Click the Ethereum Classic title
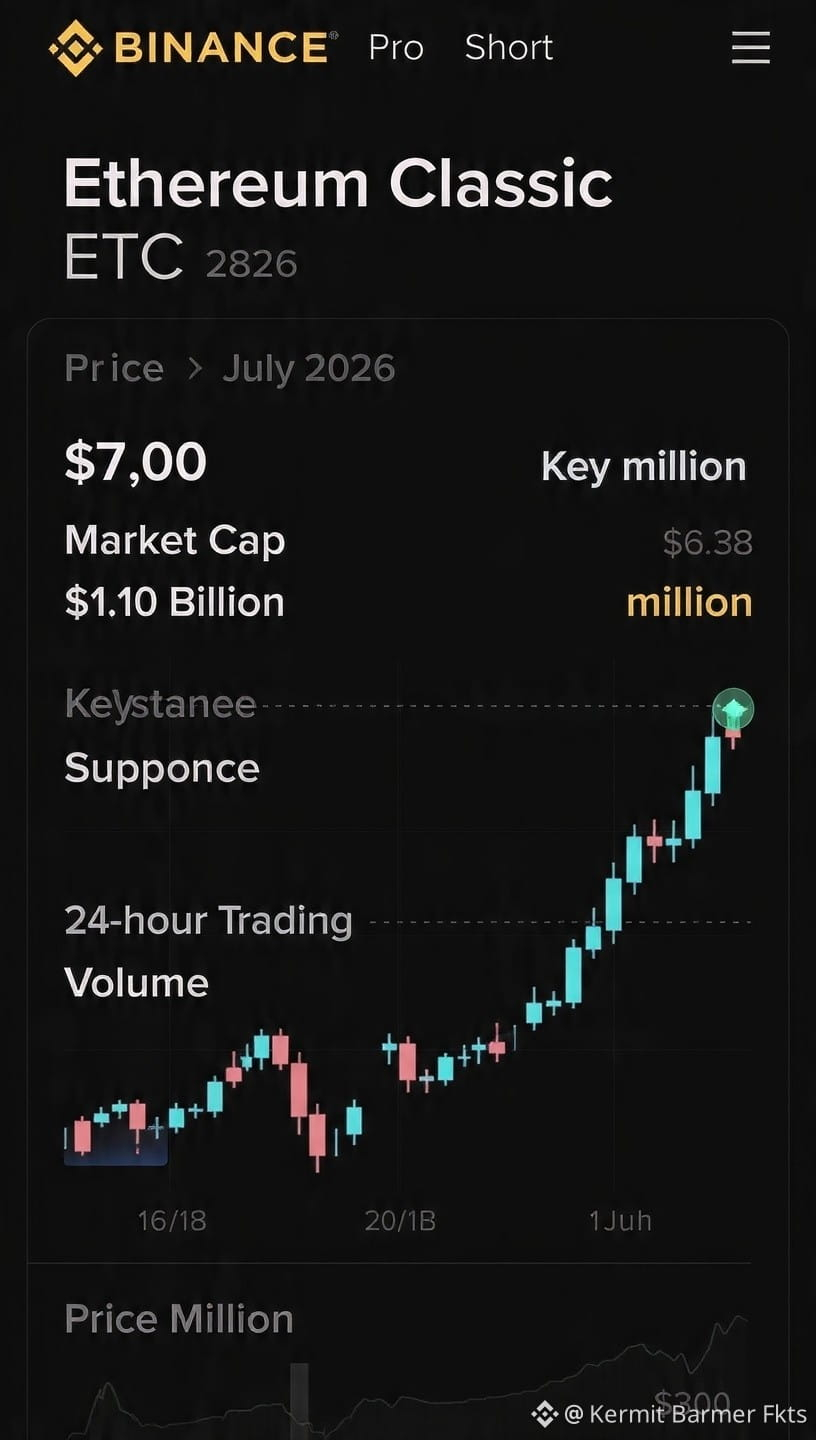 338,184
